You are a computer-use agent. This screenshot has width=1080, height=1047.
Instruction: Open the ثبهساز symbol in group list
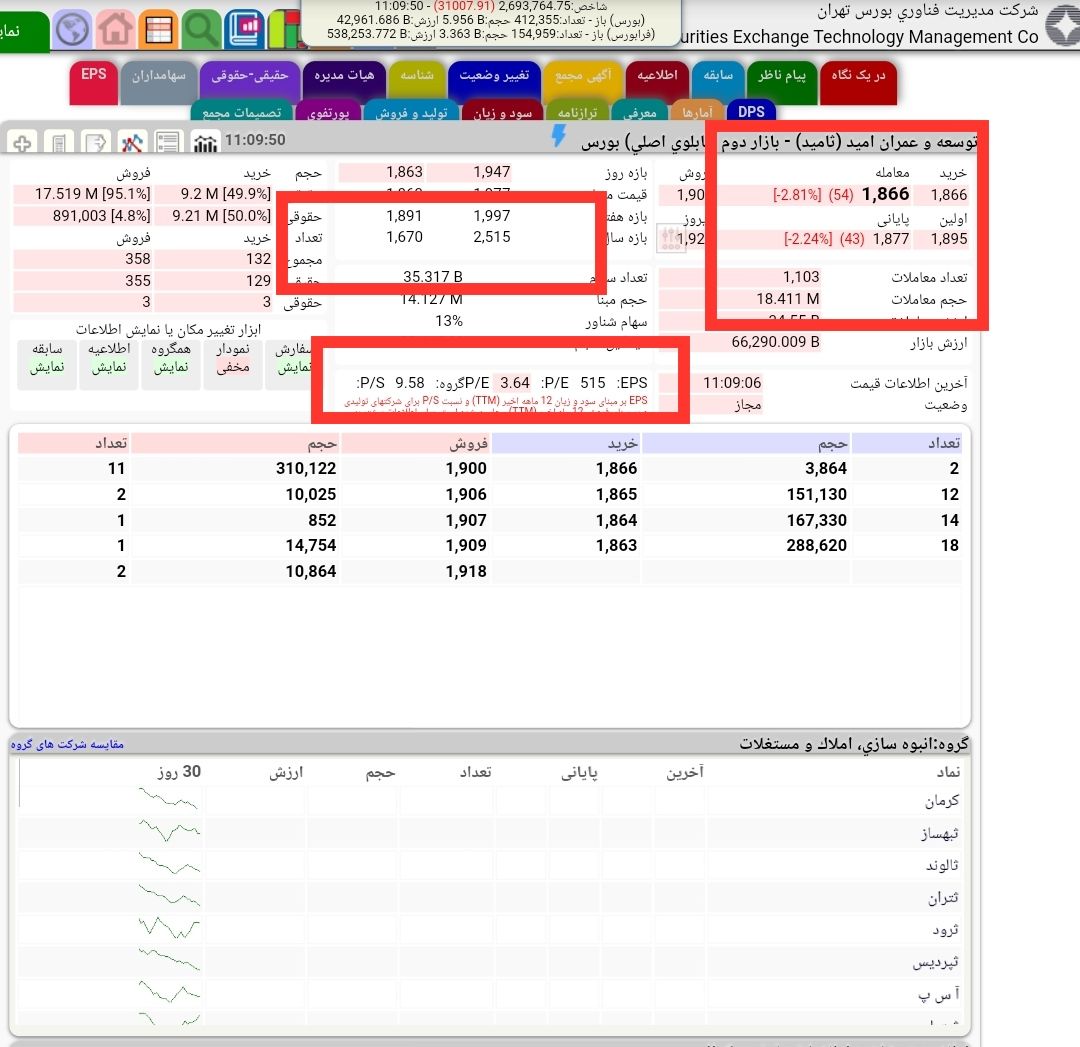click(x=939, y=833)
